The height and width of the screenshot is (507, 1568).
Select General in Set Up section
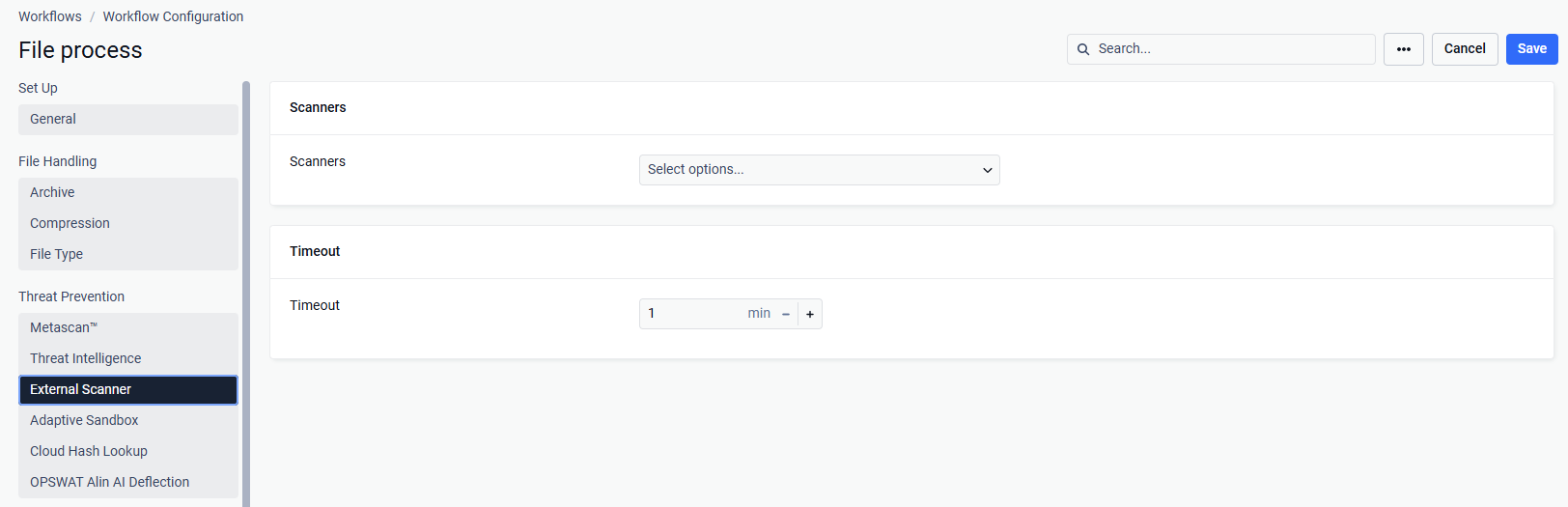point(128,120)
